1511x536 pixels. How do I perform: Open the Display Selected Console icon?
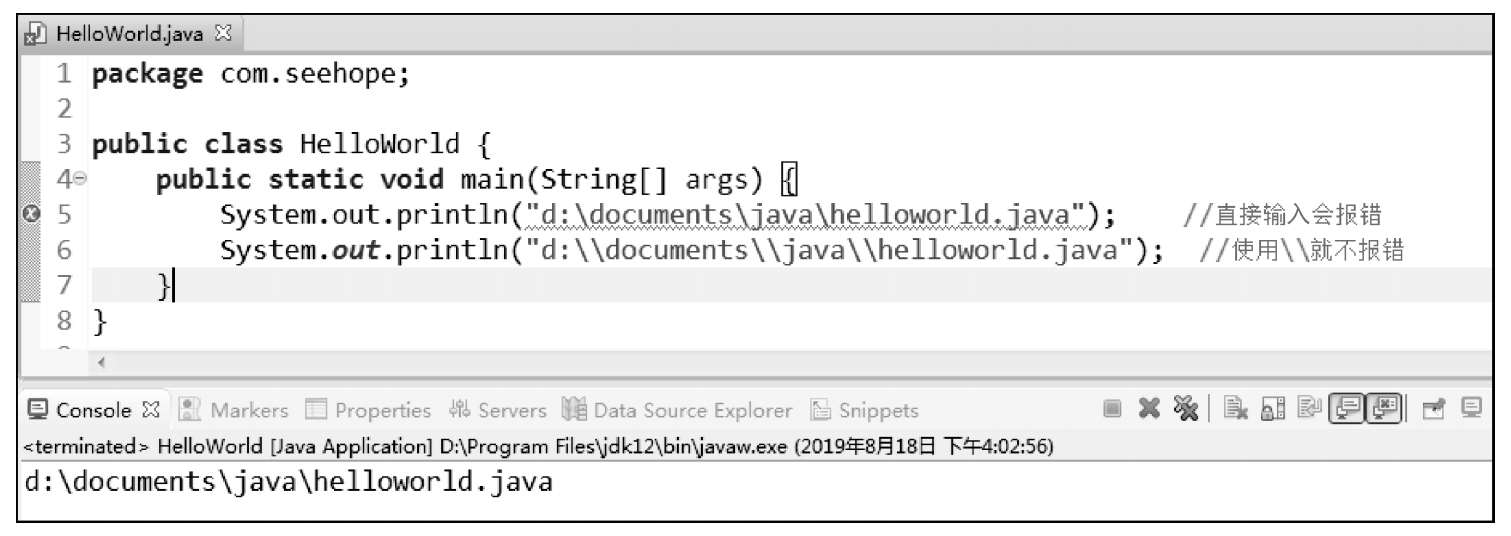coord(1472,408)
